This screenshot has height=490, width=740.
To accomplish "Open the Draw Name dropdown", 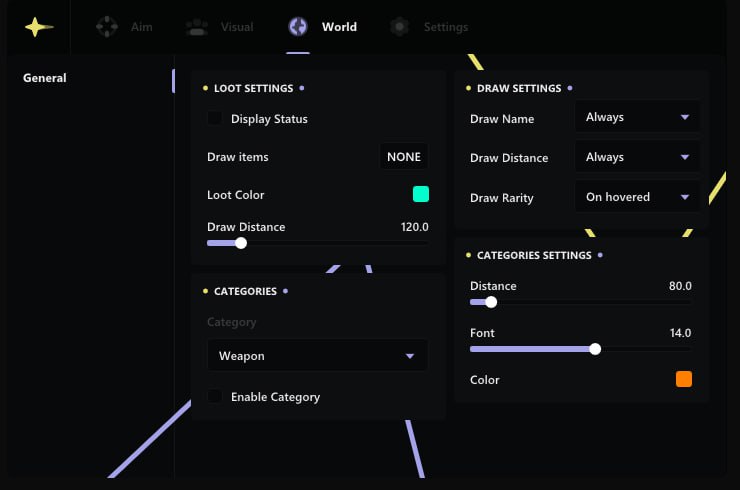I will click(637, 117).
